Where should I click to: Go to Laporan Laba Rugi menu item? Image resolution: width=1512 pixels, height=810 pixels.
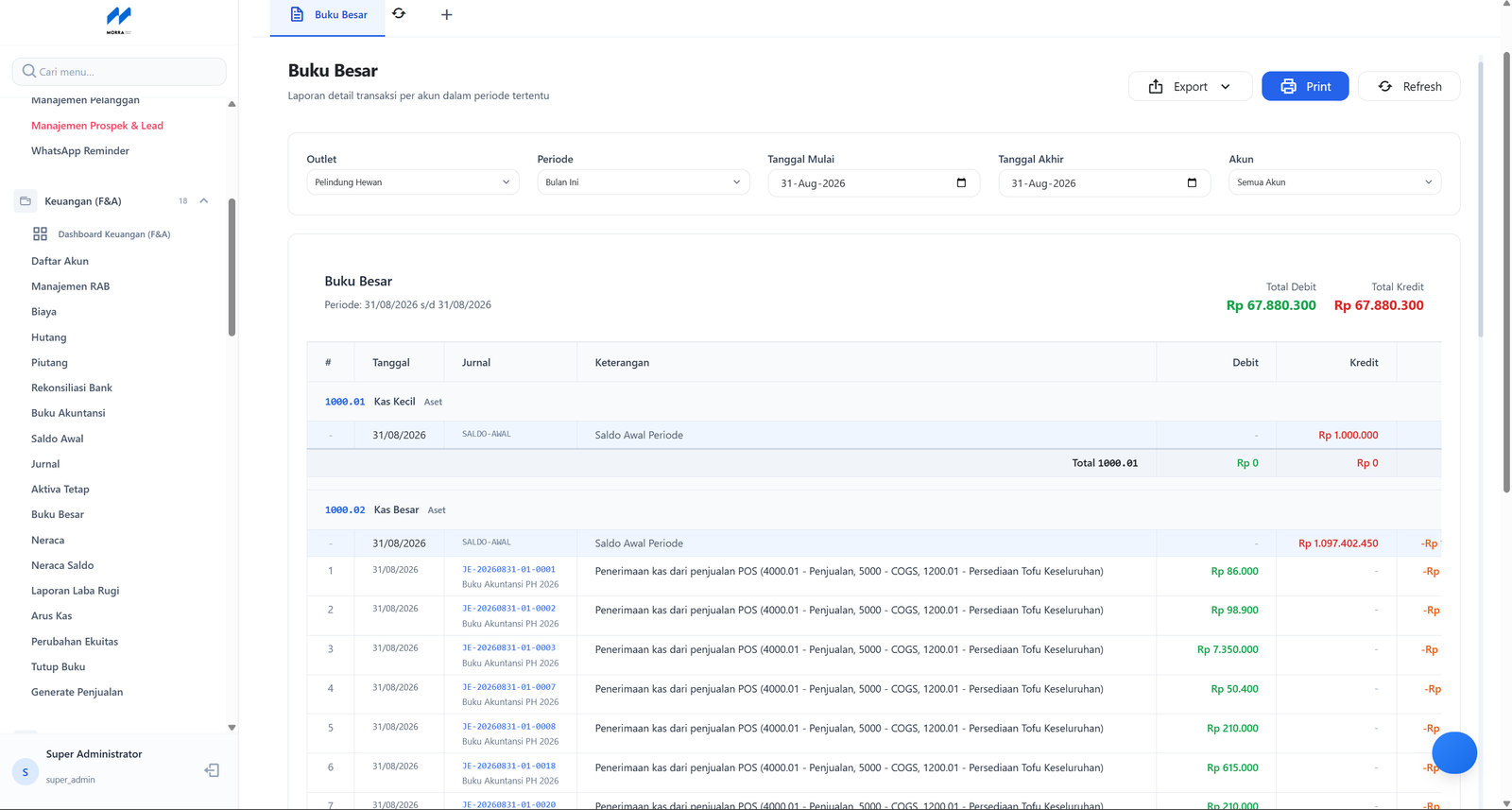76,591
